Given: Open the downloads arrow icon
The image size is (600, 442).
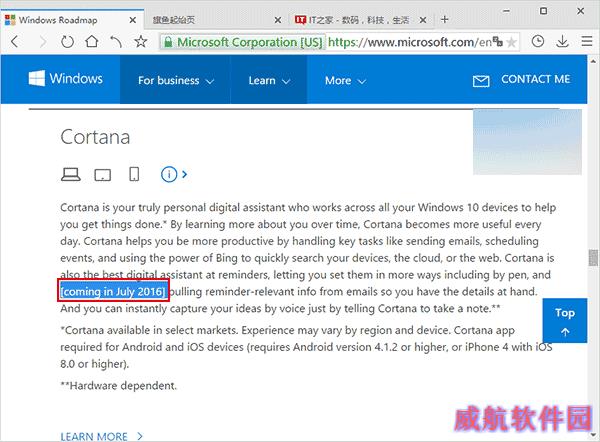Looking at the screenshot, I should coord(562,41).
